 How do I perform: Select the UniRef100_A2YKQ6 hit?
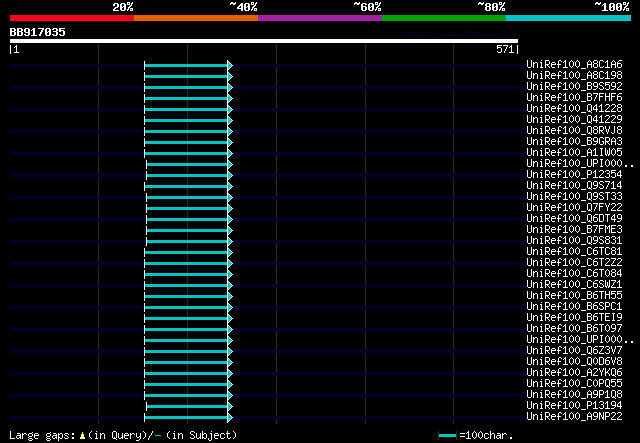coord(574,373)
